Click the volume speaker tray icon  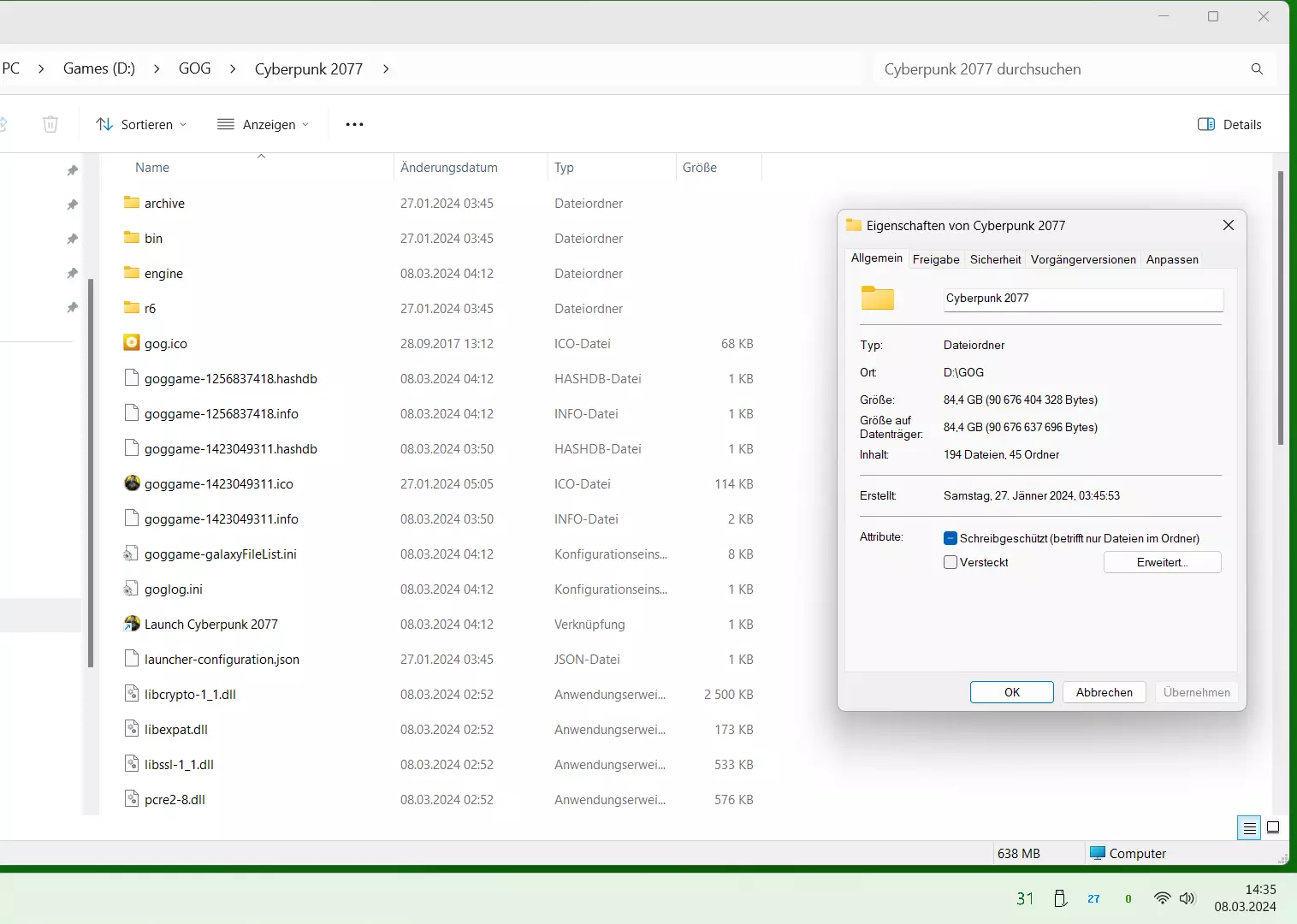click(x=1187, y=898)
